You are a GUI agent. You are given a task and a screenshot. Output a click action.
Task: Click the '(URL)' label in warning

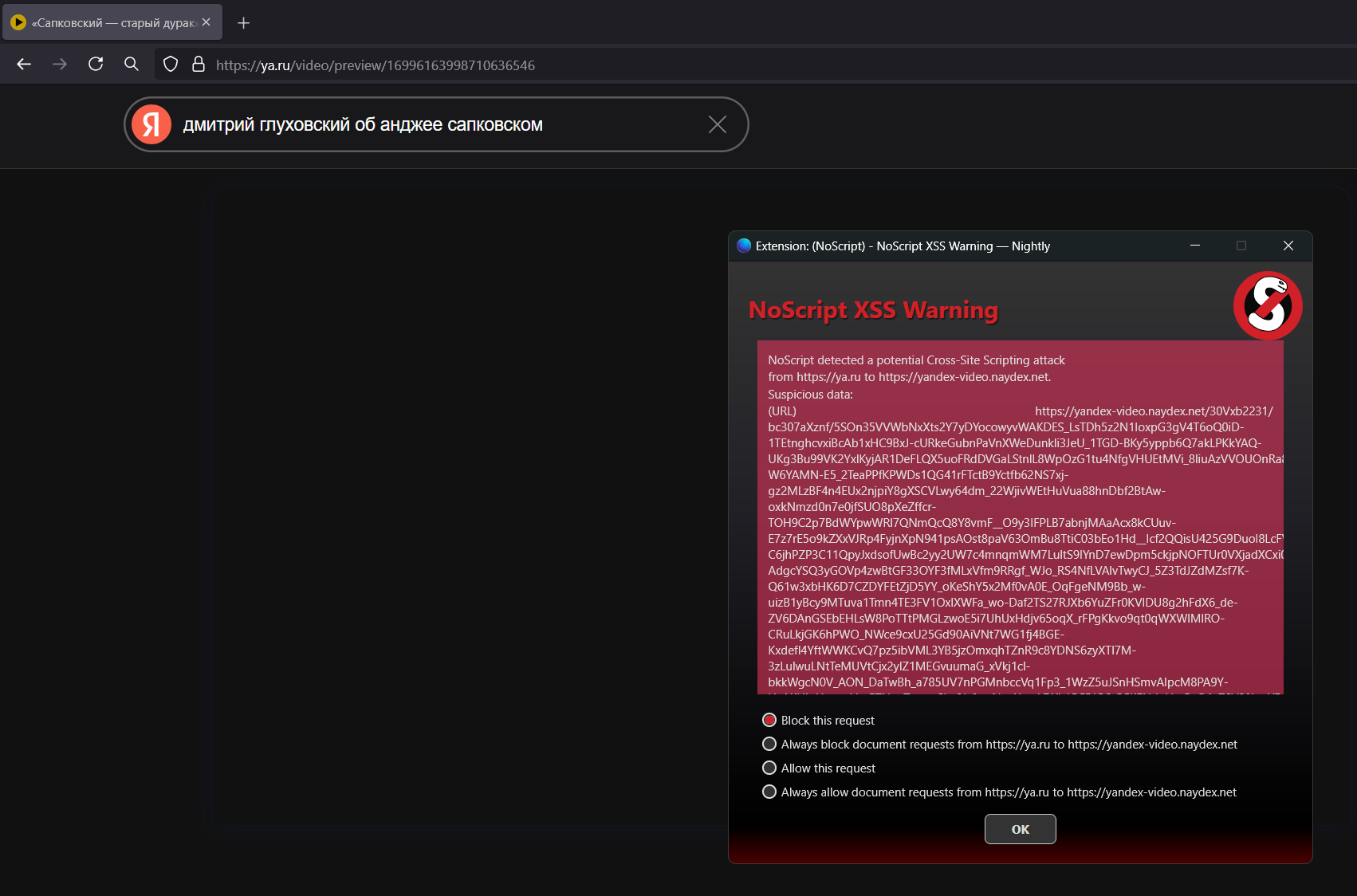coord(782,411)
